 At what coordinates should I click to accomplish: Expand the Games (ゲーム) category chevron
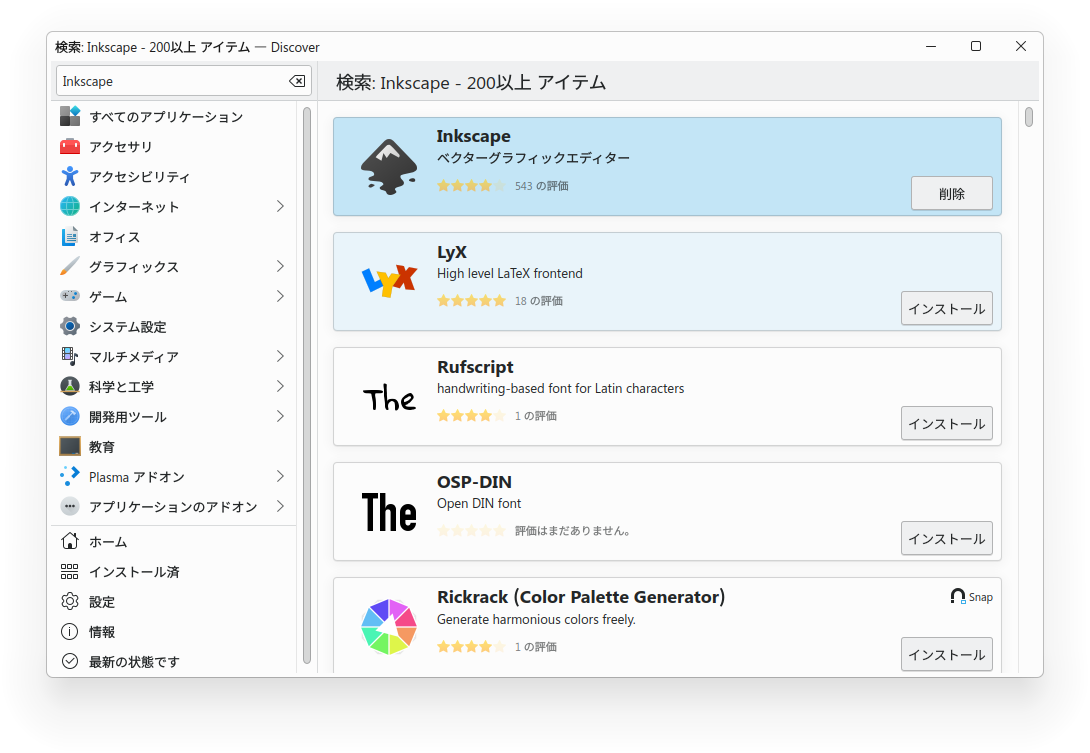(280, 296)
